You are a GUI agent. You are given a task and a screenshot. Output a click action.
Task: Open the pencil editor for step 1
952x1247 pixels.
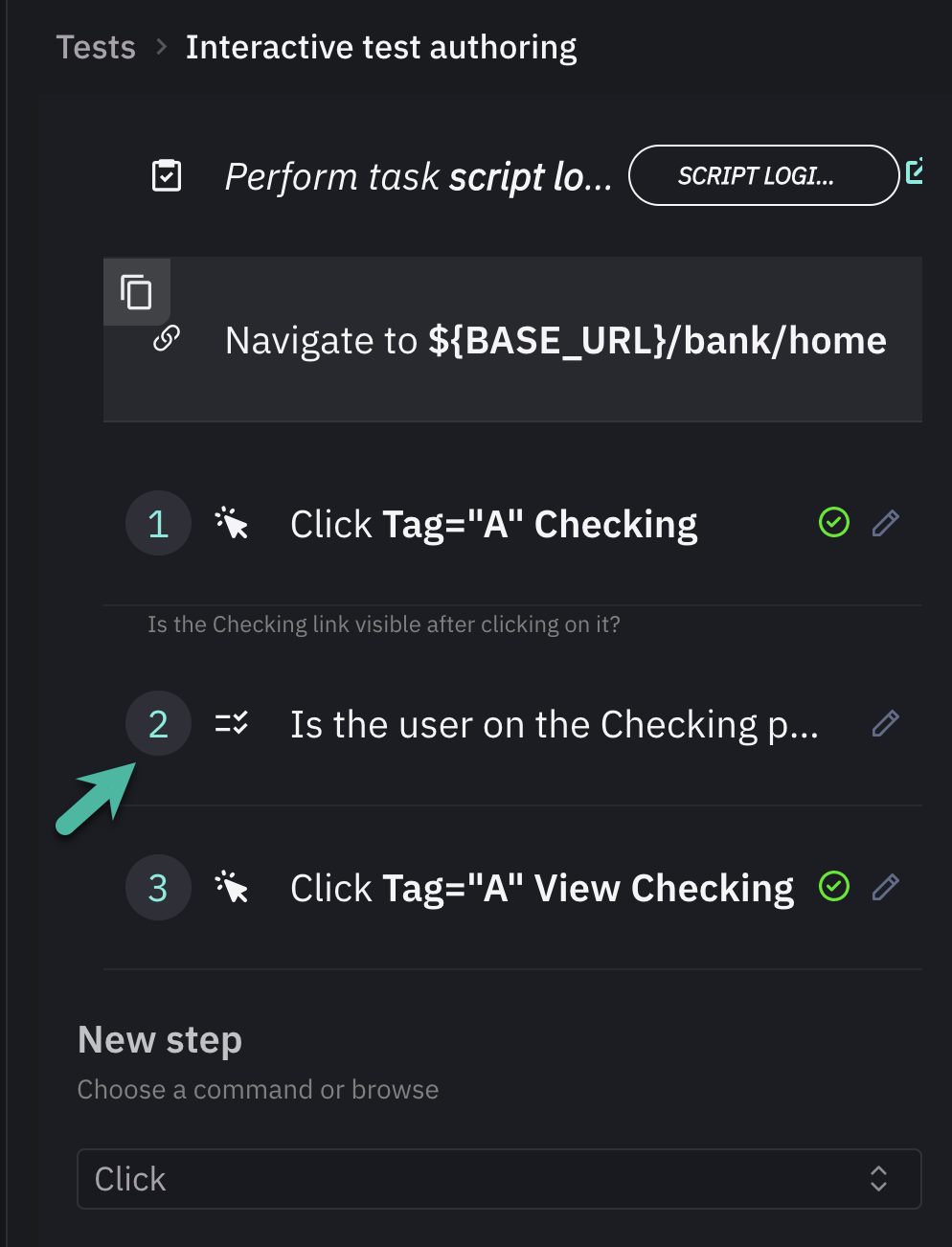(885, 523)
